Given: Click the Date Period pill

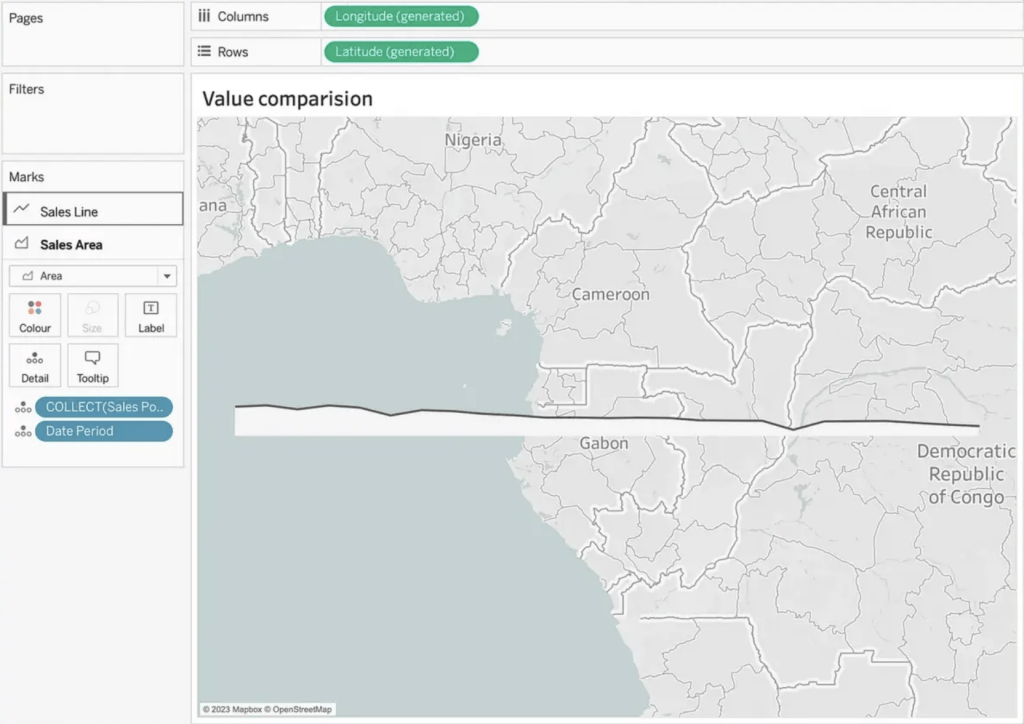Looking at the screenshot, I should [x=104, y=430].
